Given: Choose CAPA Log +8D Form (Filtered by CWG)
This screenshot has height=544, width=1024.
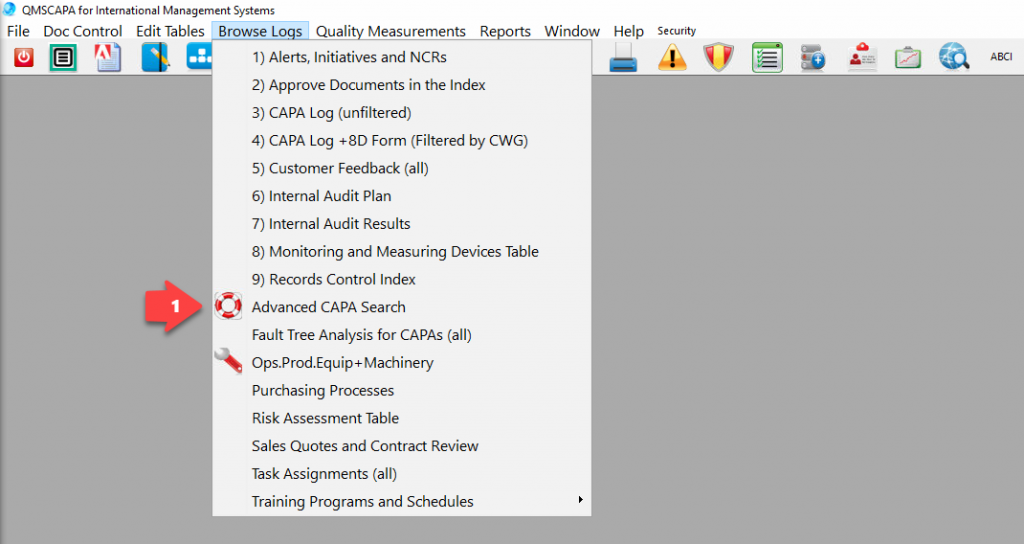Looking at the screenshot, I should [402, 140].
